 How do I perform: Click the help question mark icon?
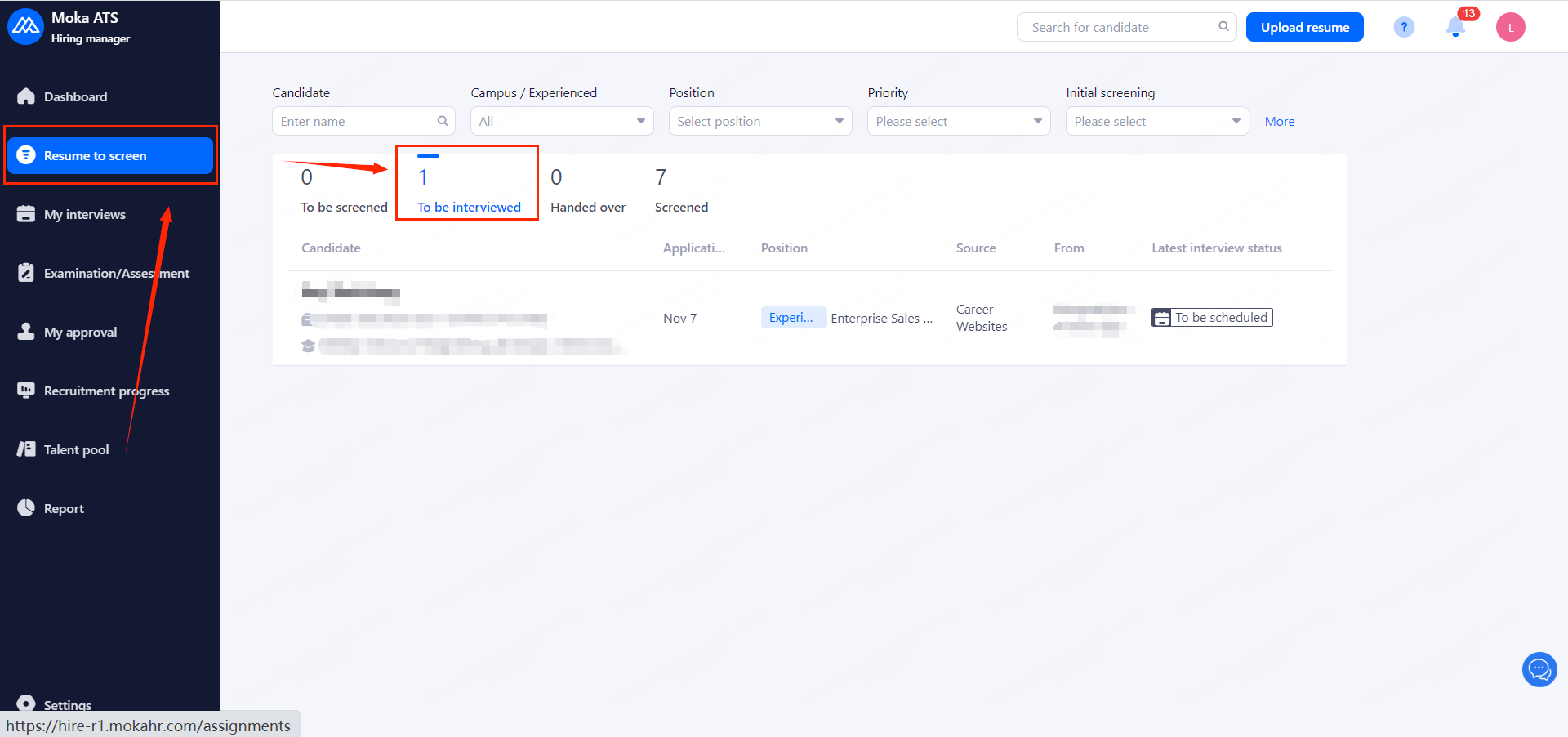point(1404,27)
